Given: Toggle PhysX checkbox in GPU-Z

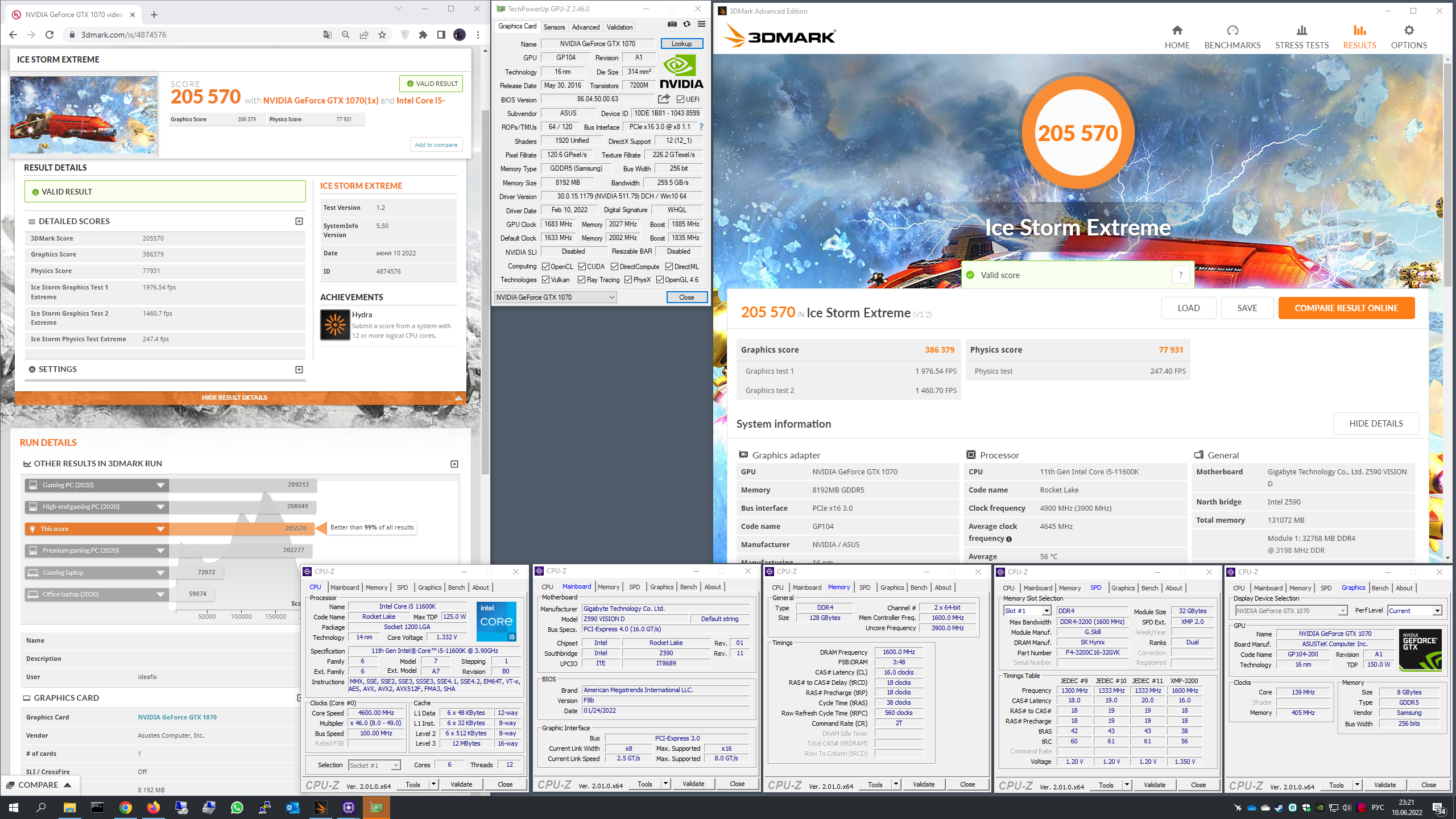Looking at the screenshot, I should (628, 279).
